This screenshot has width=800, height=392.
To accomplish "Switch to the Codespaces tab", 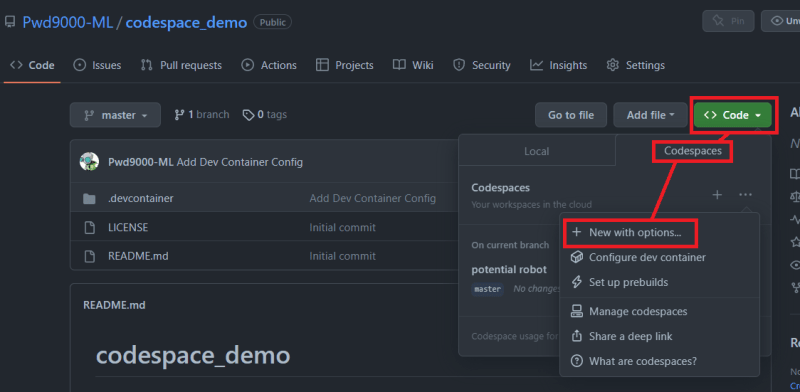I will 693,151.
